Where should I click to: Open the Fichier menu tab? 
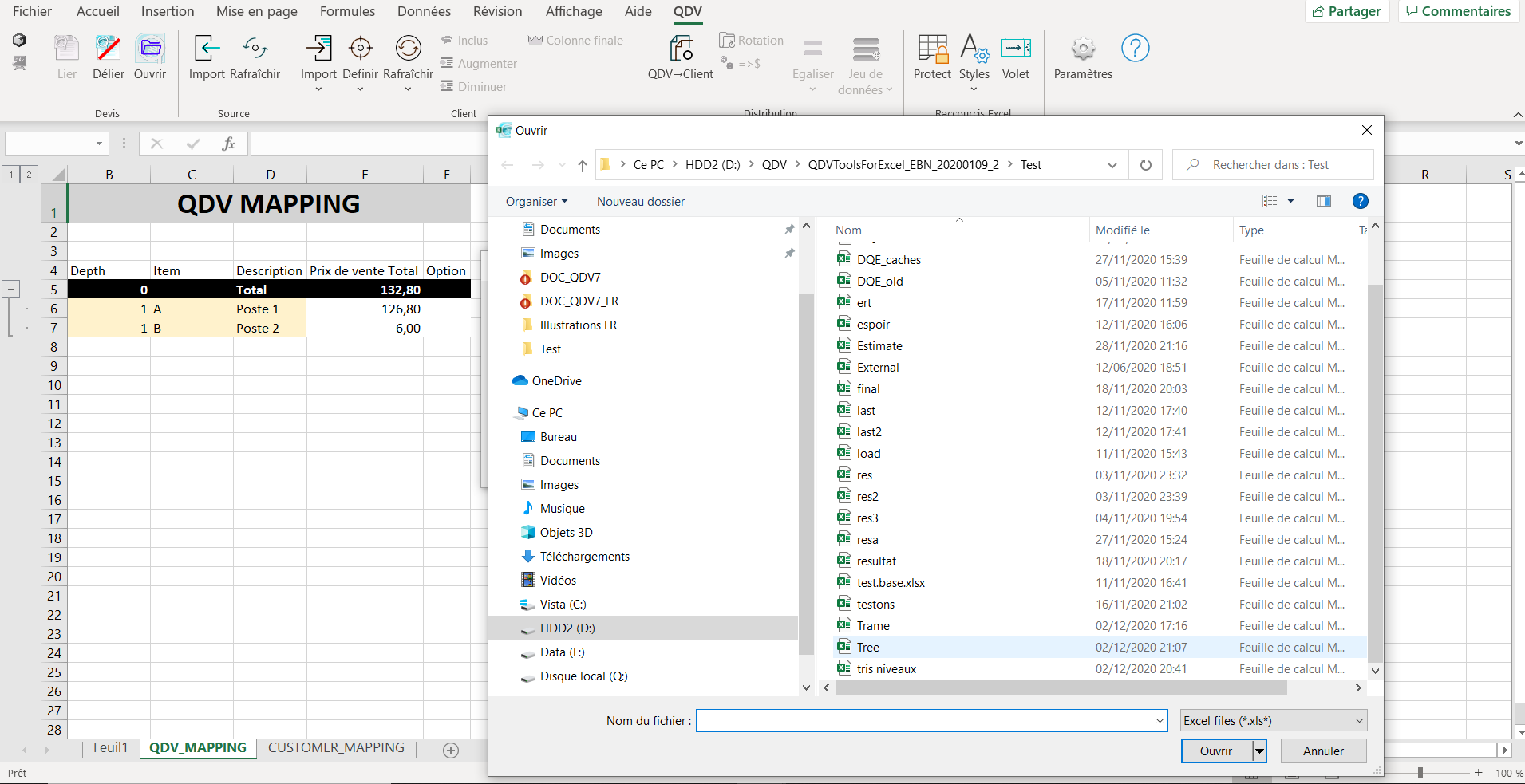[x=32, y=11]
